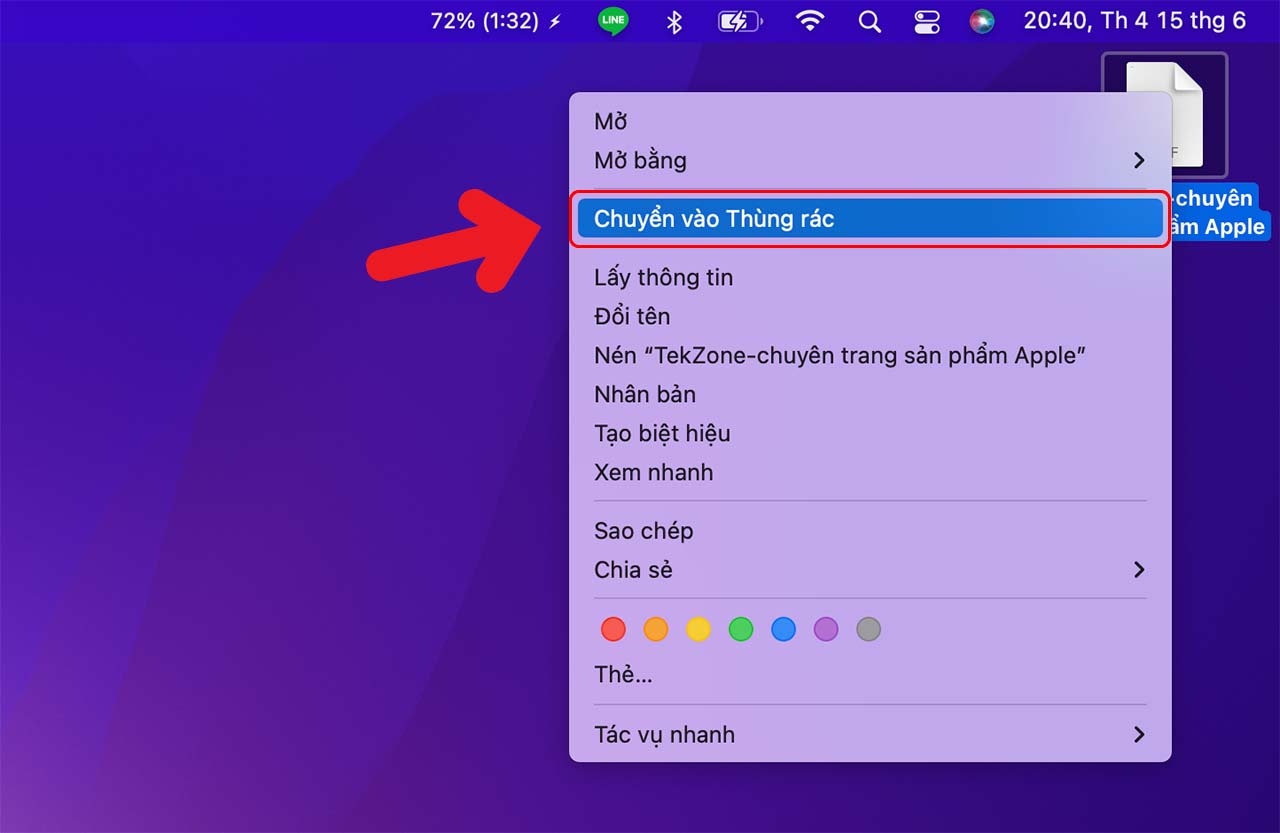1280x833 pixels.
Task: Choose Tạo biệt hiệu option
Action: coord(870,433)
